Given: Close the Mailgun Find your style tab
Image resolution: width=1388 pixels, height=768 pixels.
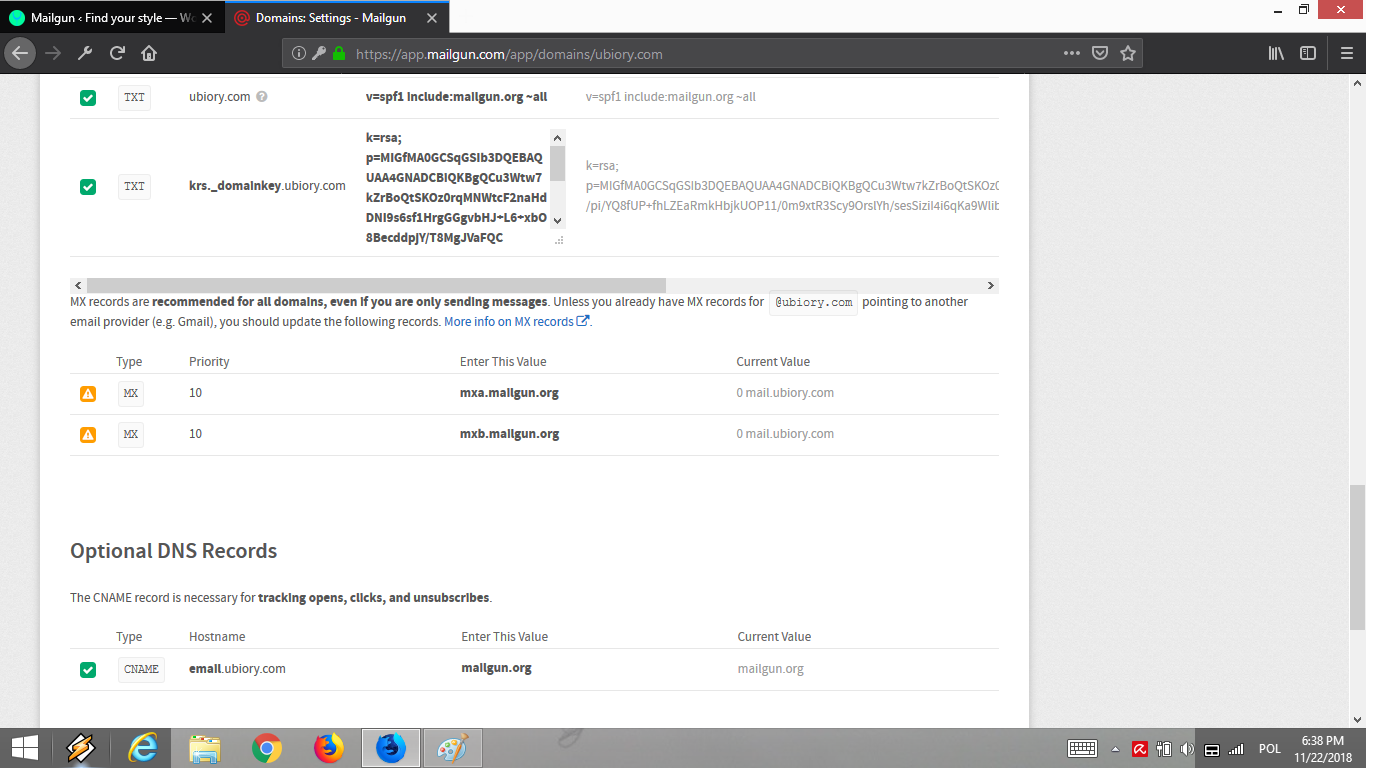Looking at the screenshot, I should 209,18.
